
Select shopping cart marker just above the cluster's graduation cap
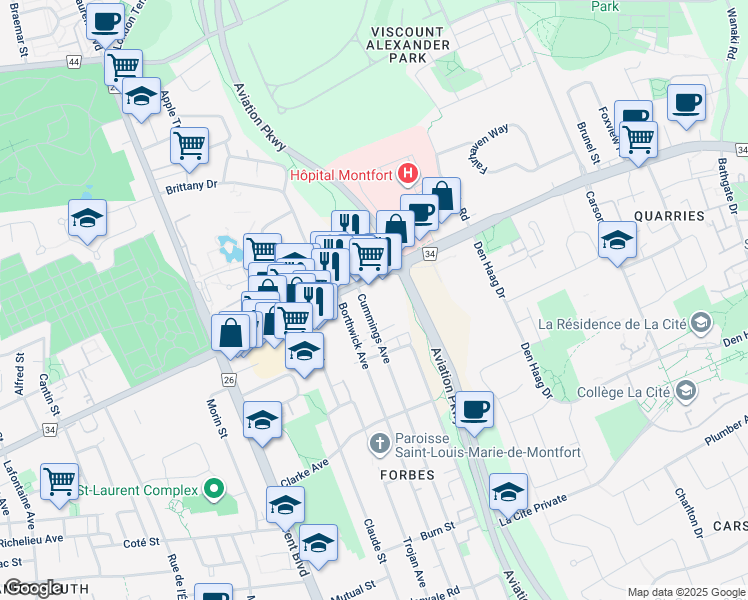[x=294, y=319]
